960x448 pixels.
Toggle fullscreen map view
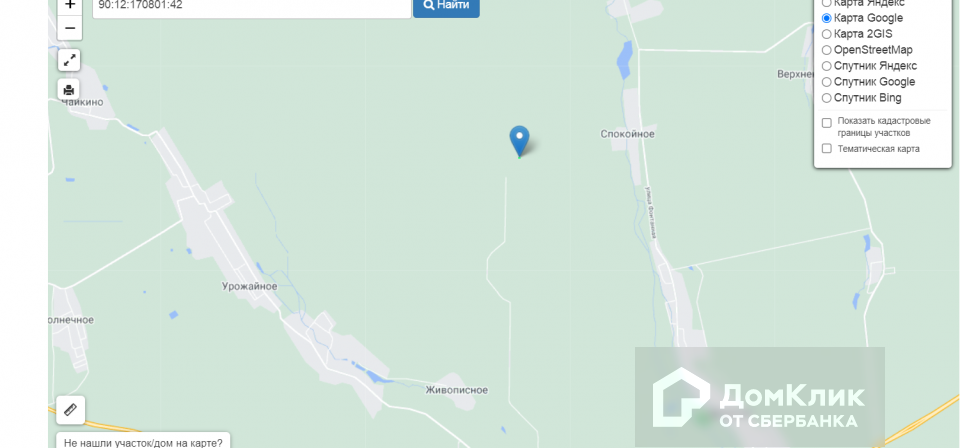click(70, 60)
